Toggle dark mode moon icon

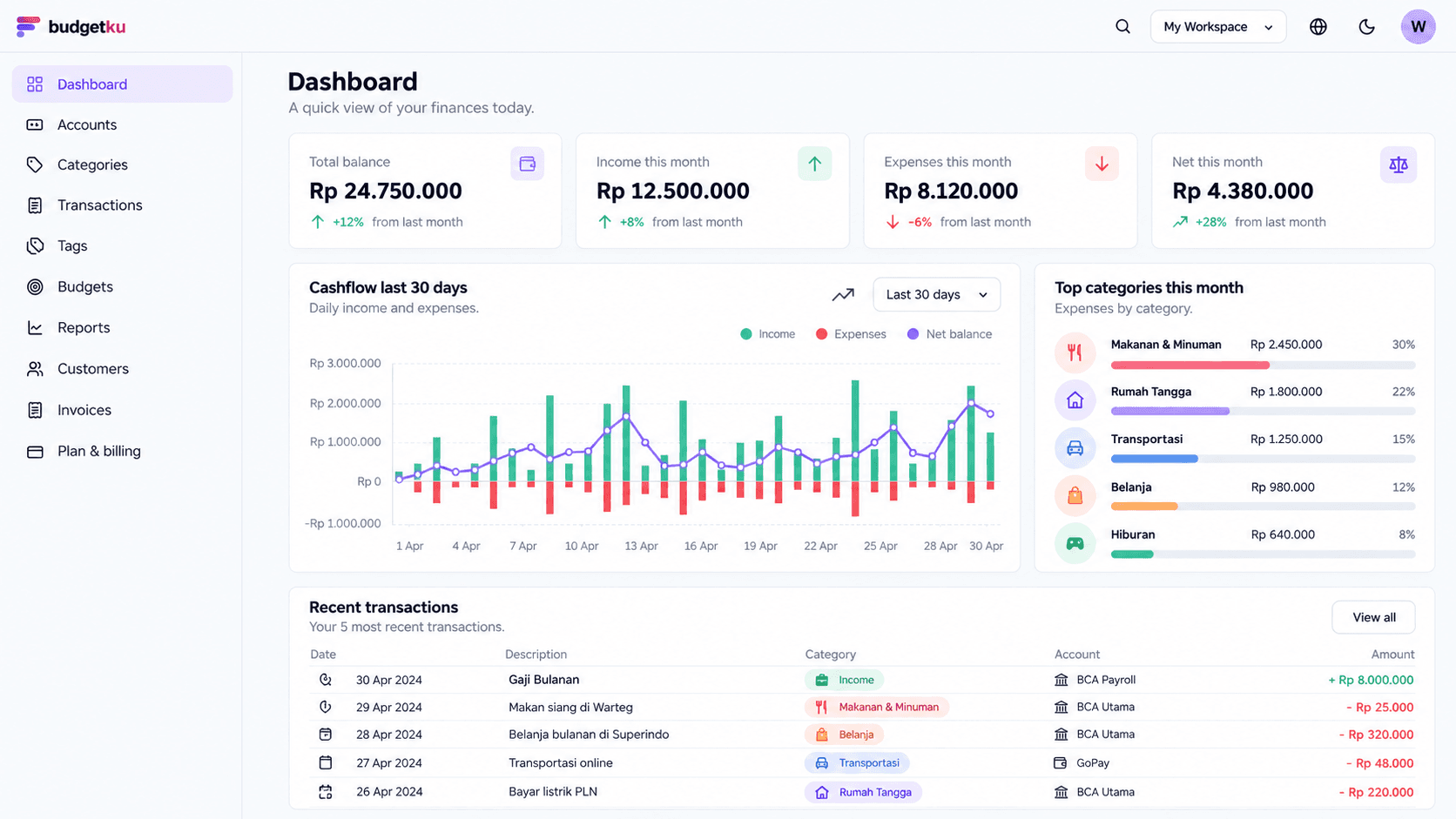click(1366, 27)
